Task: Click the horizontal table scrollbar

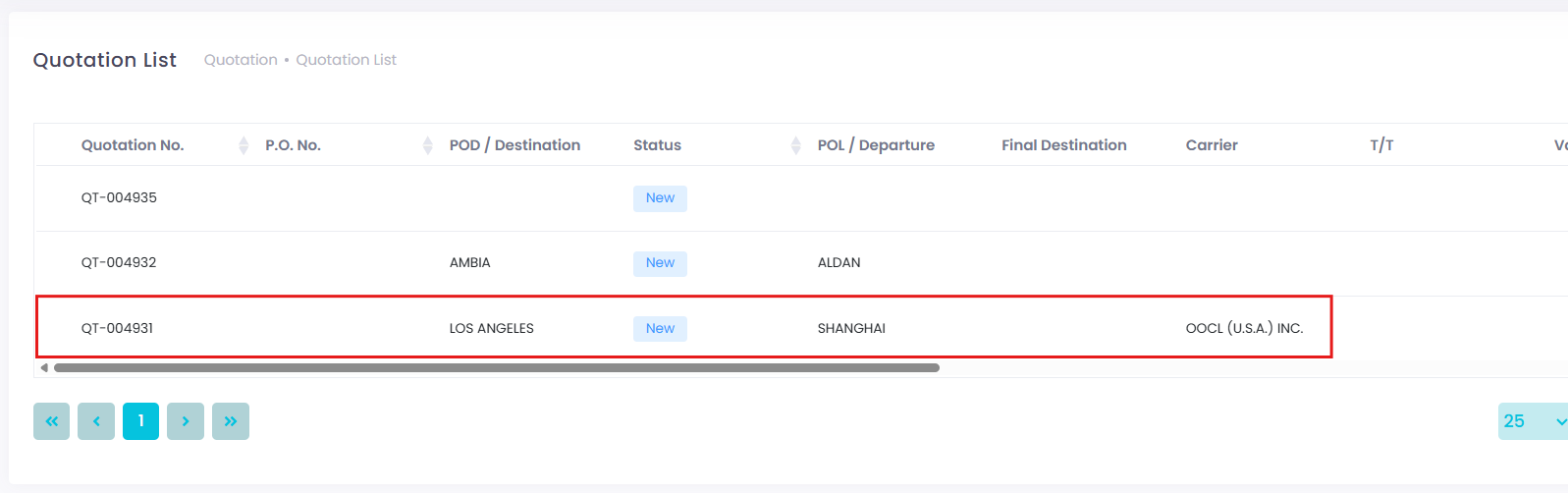Action: [x=496, y=368]
